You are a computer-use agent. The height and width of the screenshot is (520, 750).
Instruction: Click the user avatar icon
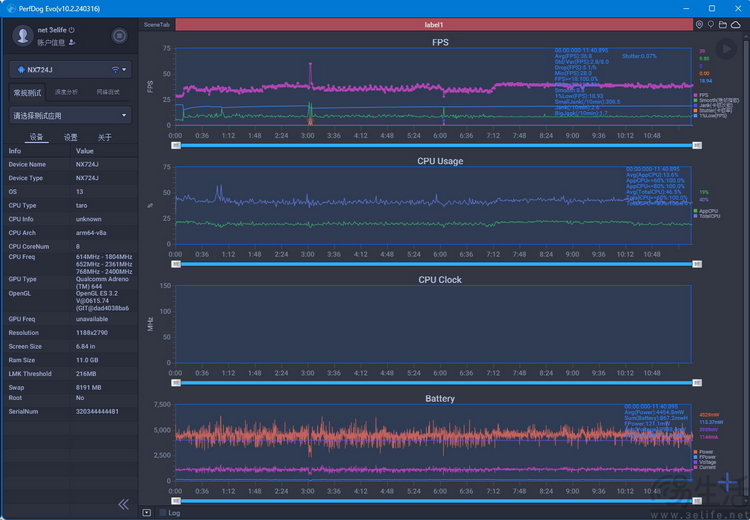point(22,35)
